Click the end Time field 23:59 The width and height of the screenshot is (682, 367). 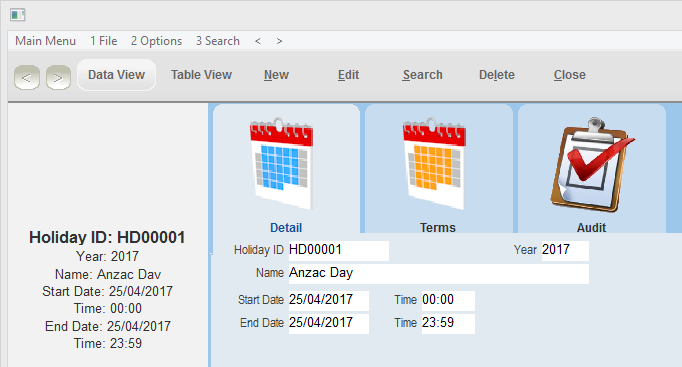pyautogui.click(x=448, y=324)
